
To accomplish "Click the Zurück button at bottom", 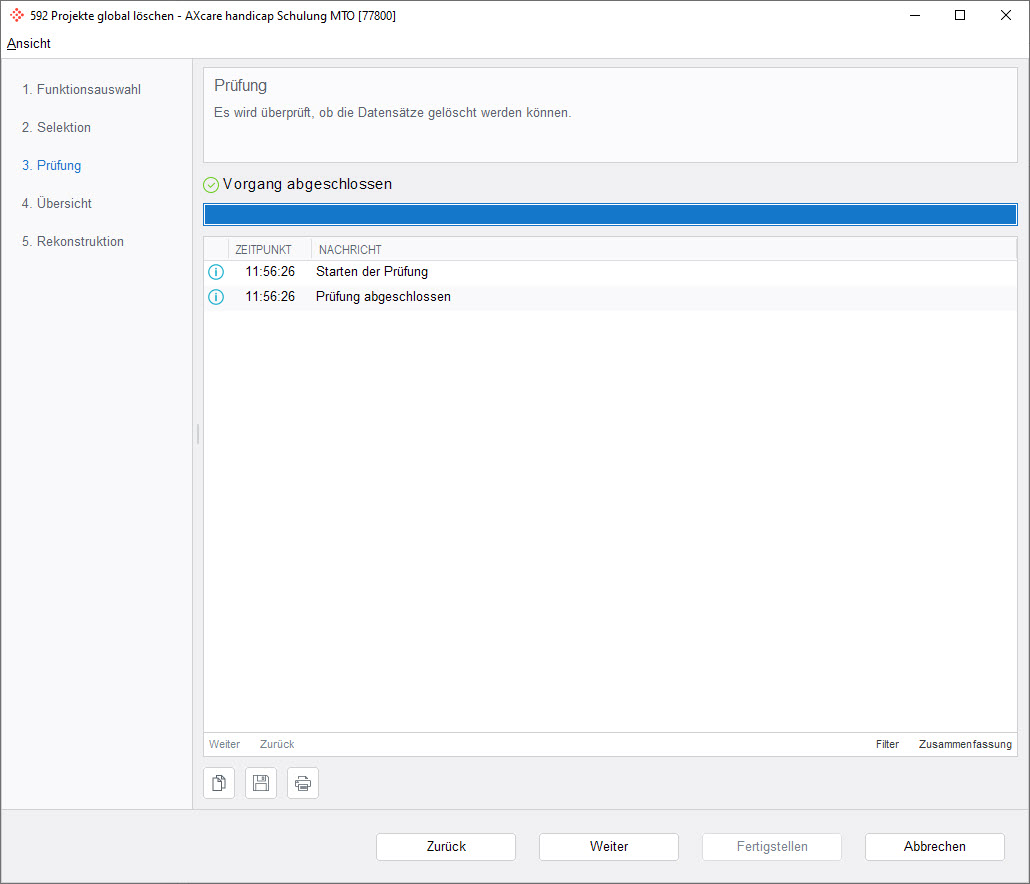I will (x=446, y=847).
